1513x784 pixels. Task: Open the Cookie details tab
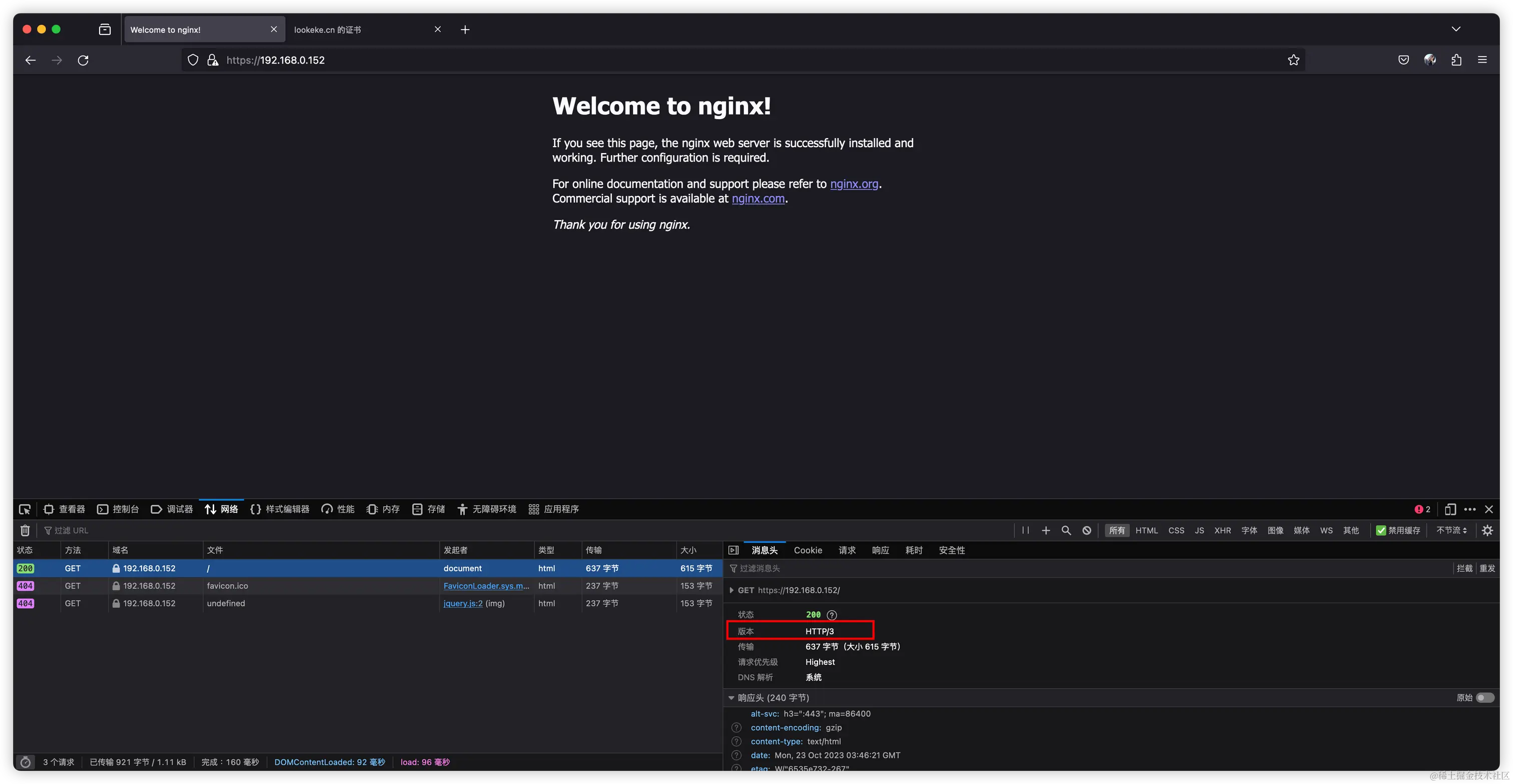(808, 550)
